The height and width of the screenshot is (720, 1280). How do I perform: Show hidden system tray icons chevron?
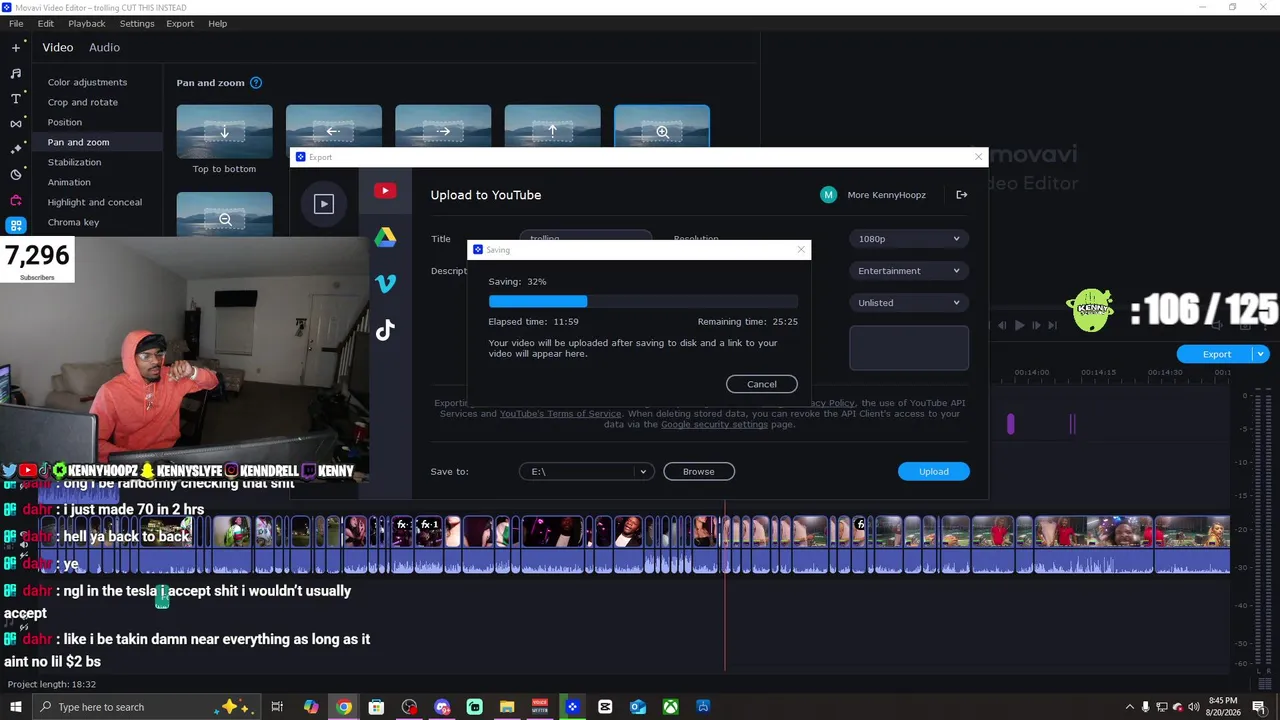pos(1130,707)
